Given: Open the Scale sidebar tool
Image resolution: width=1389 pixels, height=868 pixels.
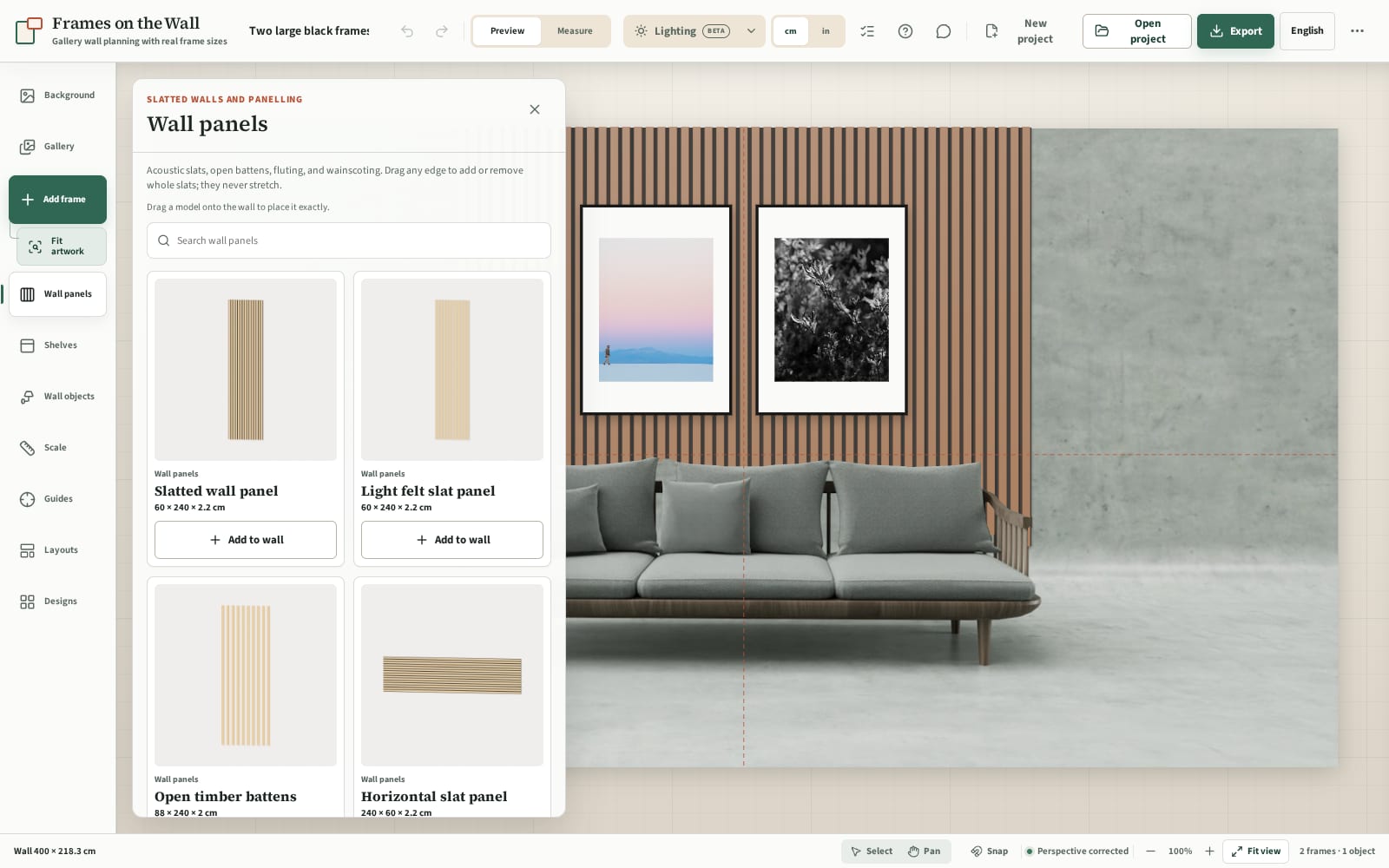Looking at the screenshot, I should [58, 448].
